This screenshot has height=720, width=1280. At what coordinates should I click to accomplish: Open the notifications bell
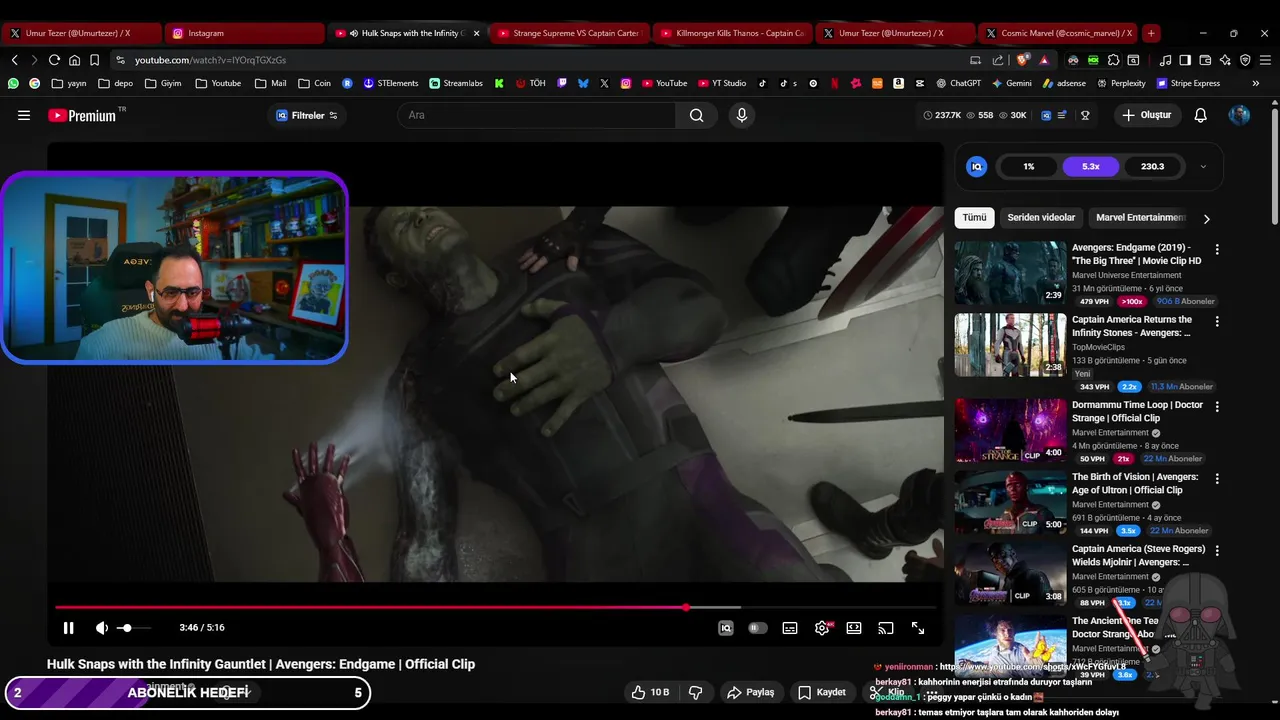(1200, 115)
